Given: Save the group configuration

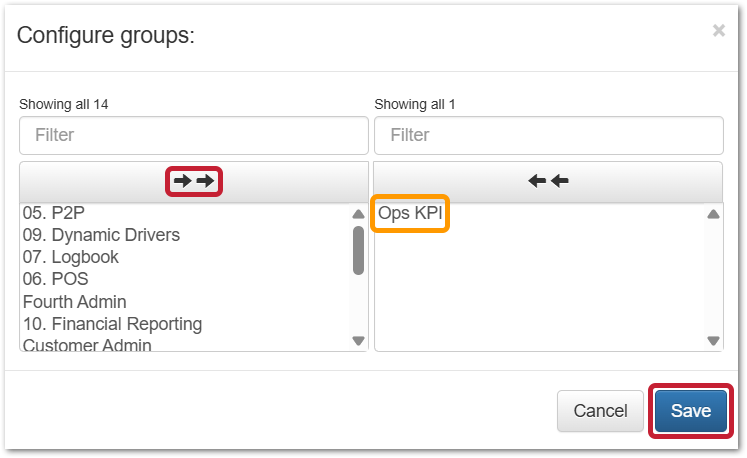Looking at the screenshot, I should tap(690, 411).
